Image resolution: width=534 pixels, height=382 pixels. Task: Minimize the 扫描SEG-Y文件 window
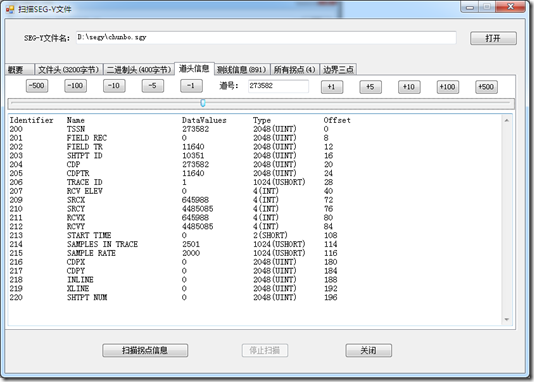tap(470, 7)
